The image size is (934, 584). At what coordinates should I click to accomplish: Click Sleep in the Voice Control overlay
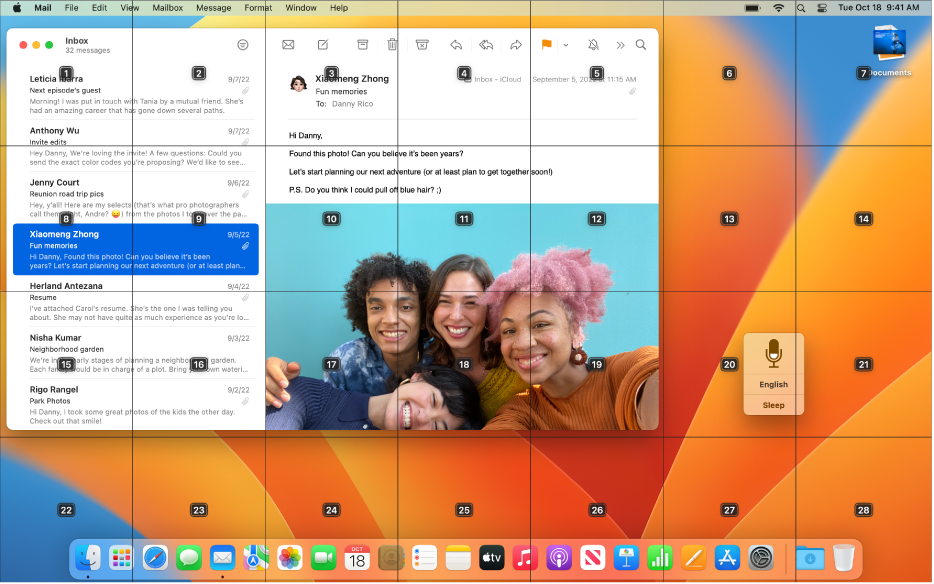point(772,405)
